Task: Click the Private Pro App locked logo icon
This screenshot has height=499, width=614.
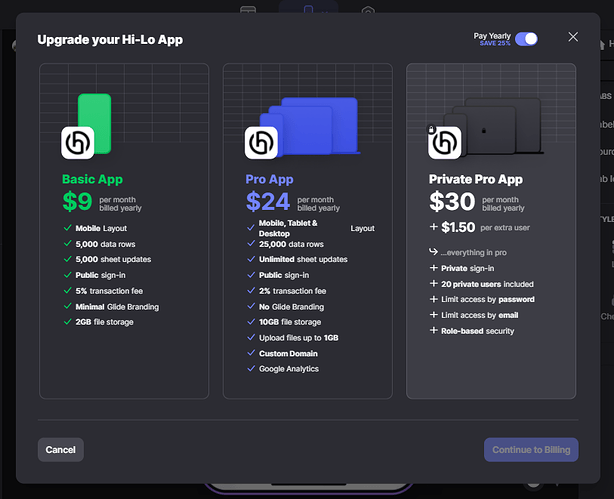Action: click(484, 128)
